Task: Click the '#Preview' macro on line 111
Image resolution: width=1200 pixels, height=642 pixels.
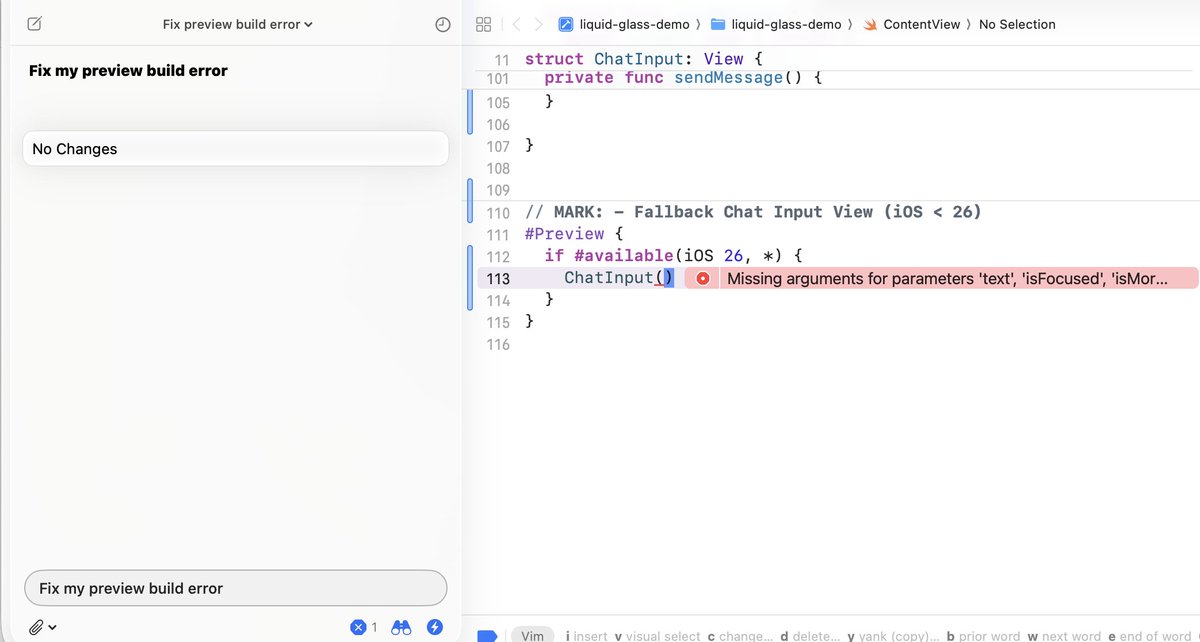Action: coord(564,234)
